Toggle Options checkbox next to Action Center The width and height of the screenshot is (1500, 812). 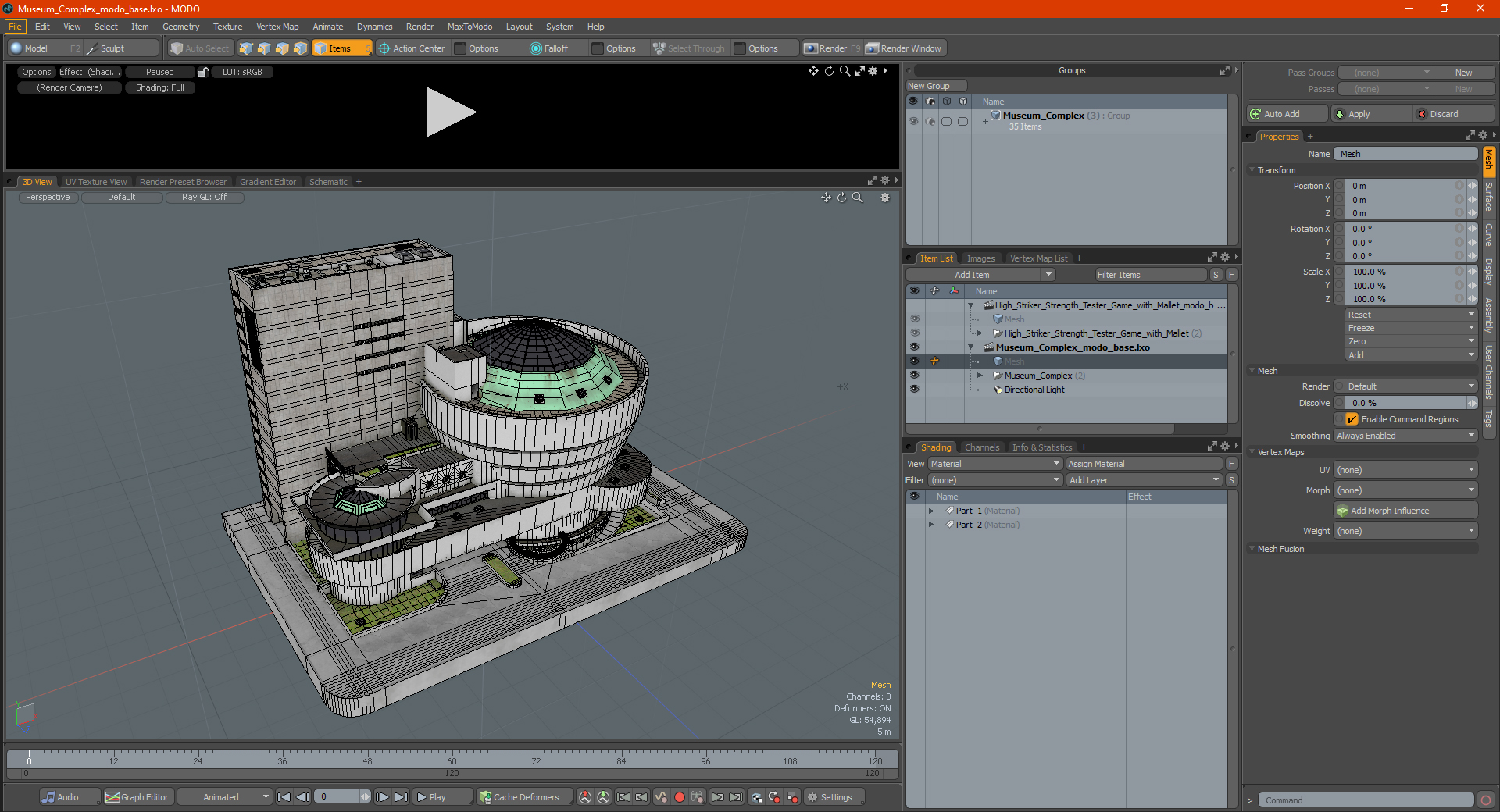pyautogui.click(x=460, y=48)
